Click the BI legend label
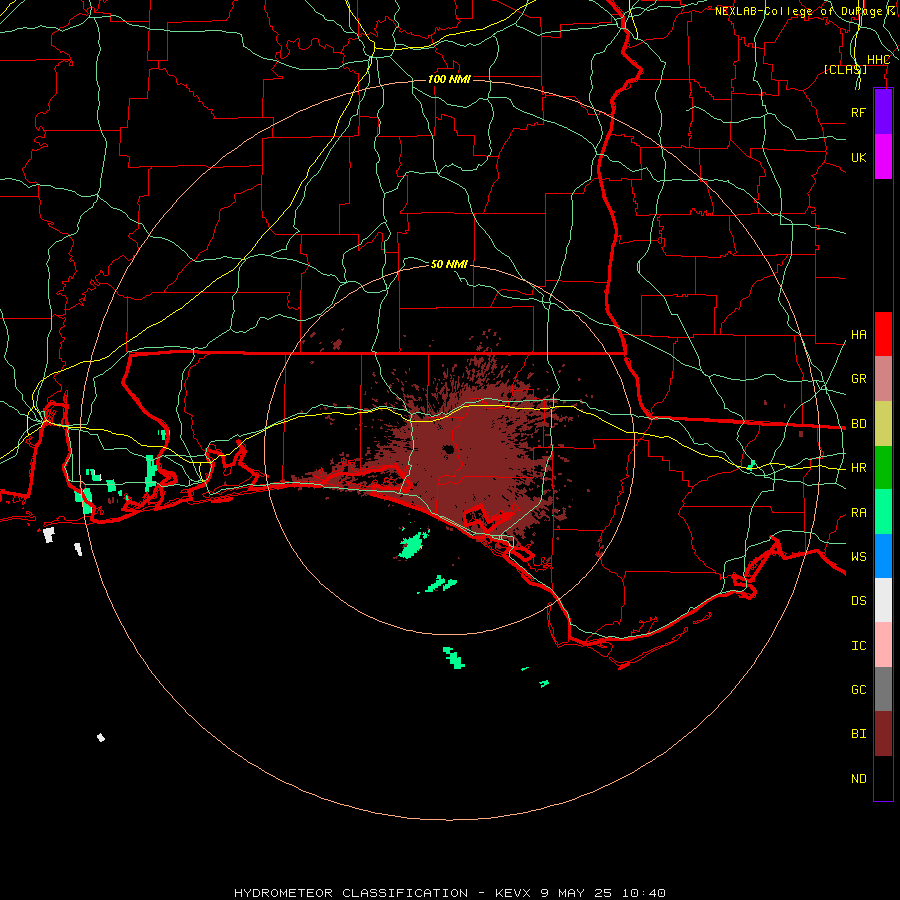This screenshot has width=900, height=900. 858,734
